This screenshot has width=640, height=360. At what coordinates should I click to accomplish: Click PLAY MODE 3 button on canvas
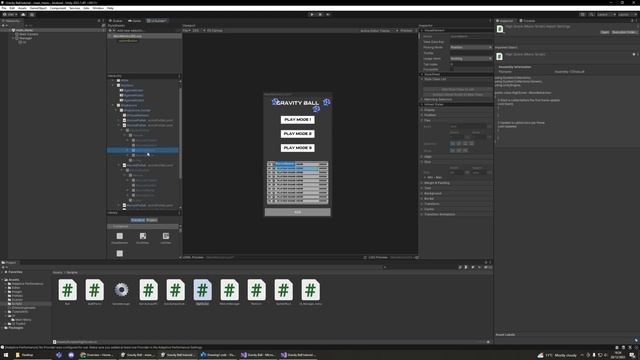click(298, 148)
